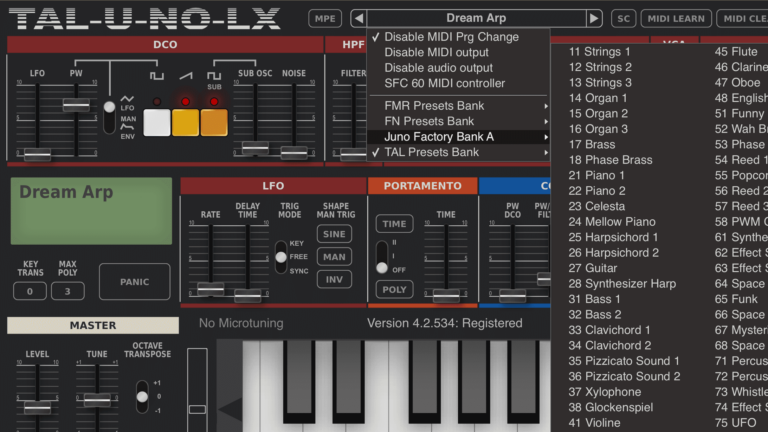Screen dimensions: 768x432
Task: Flip the LFO/MAN/ENV pulse width switch
Action: [109, 117]
